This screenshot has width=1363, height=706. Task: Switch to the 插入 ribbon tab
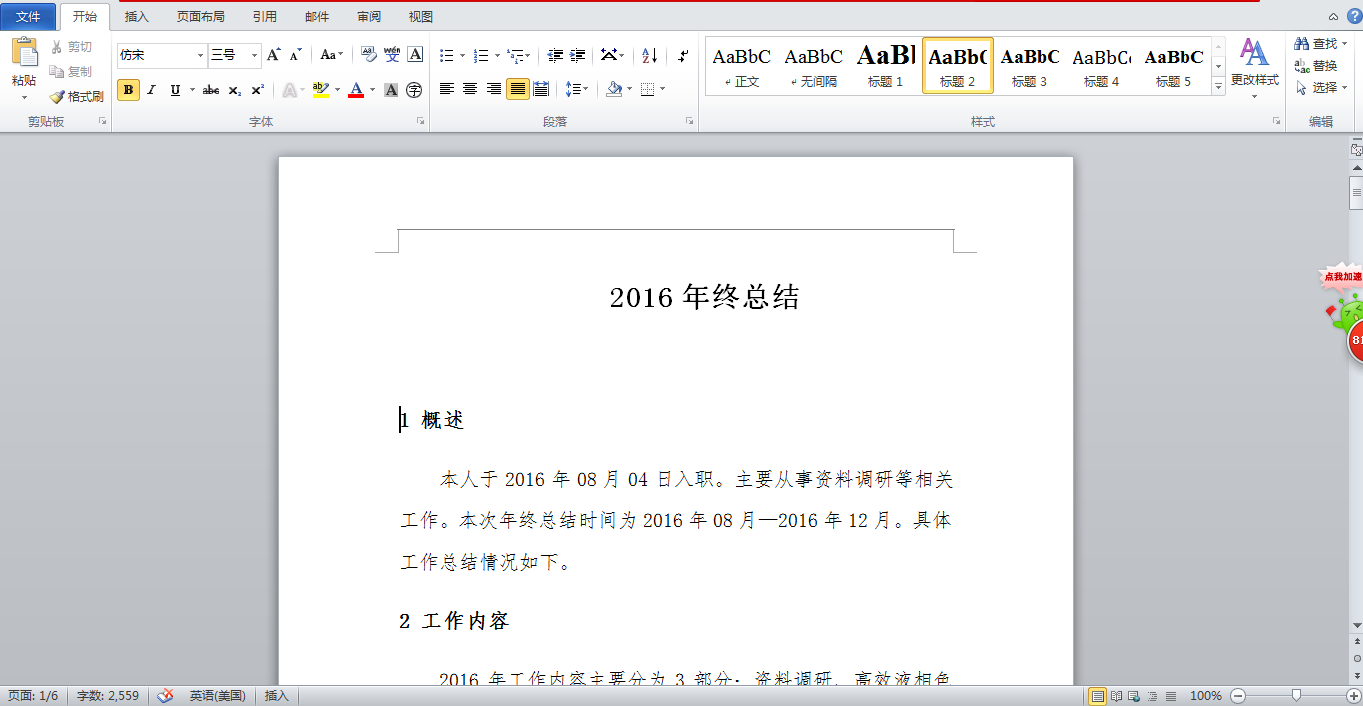(135, 16)
